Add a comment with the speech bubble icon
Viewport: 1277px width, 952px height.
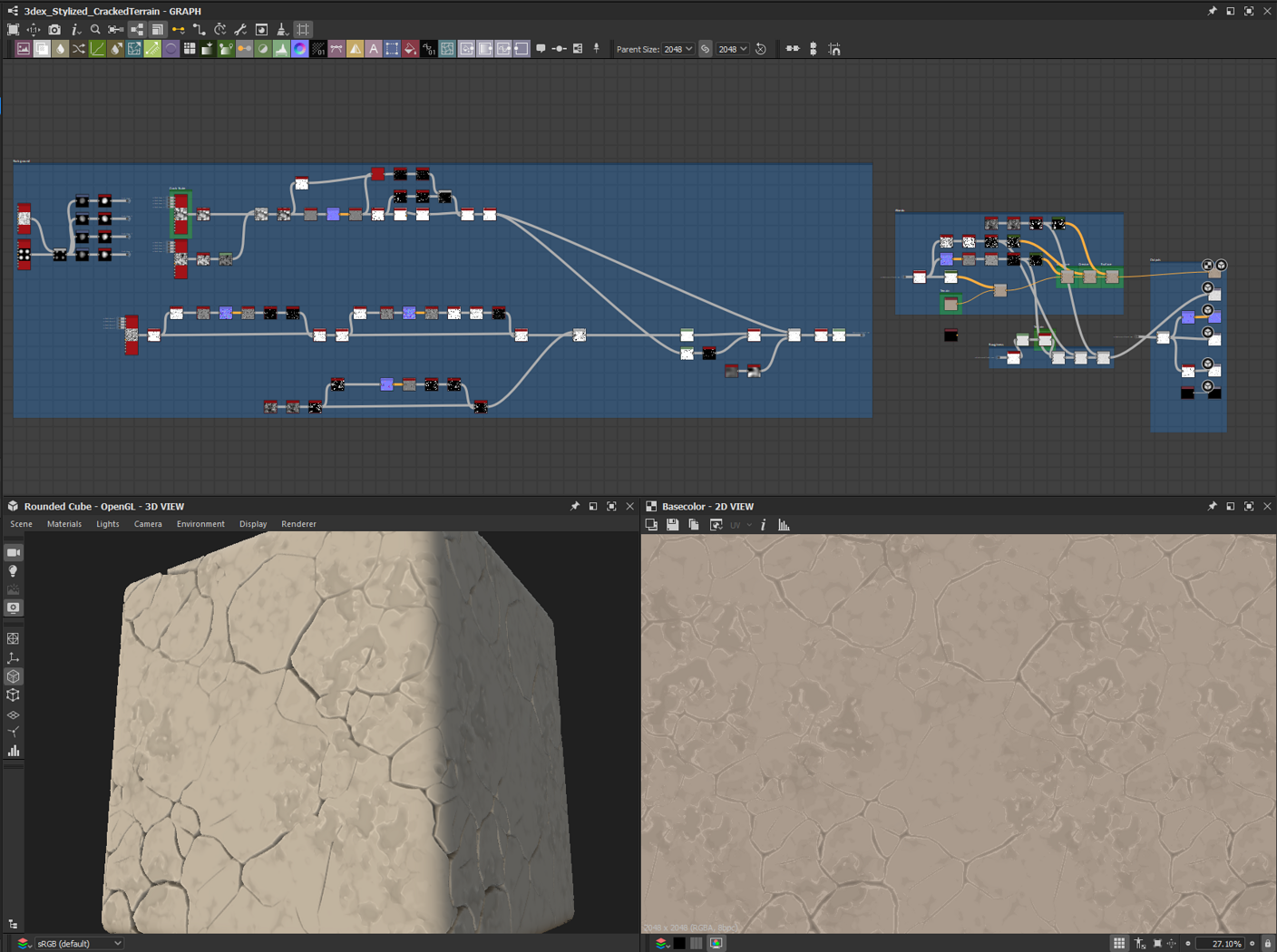[541, 49]
